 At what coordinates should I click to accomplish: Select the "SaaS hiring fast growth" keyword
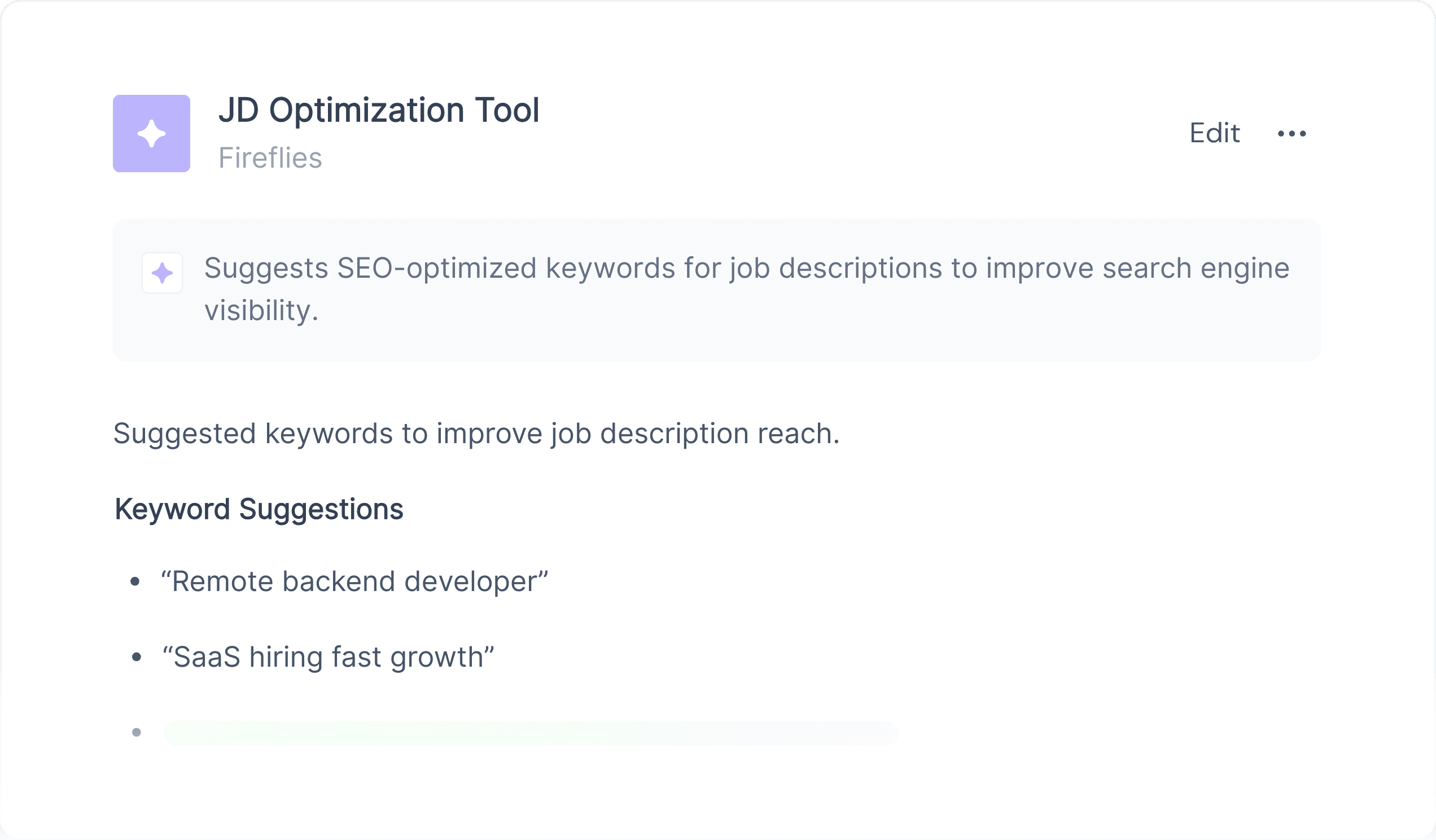(328, 657)
